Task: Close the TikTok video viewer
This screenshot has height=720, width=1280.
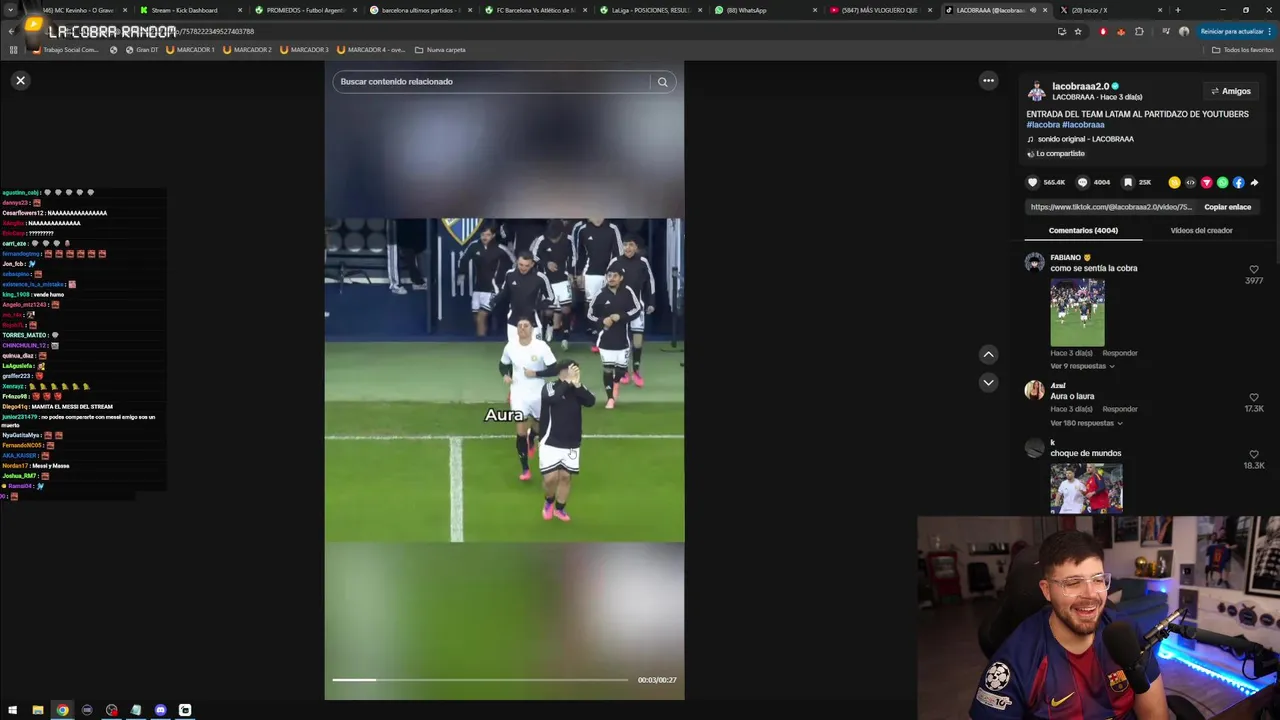Action: (20, 80)
